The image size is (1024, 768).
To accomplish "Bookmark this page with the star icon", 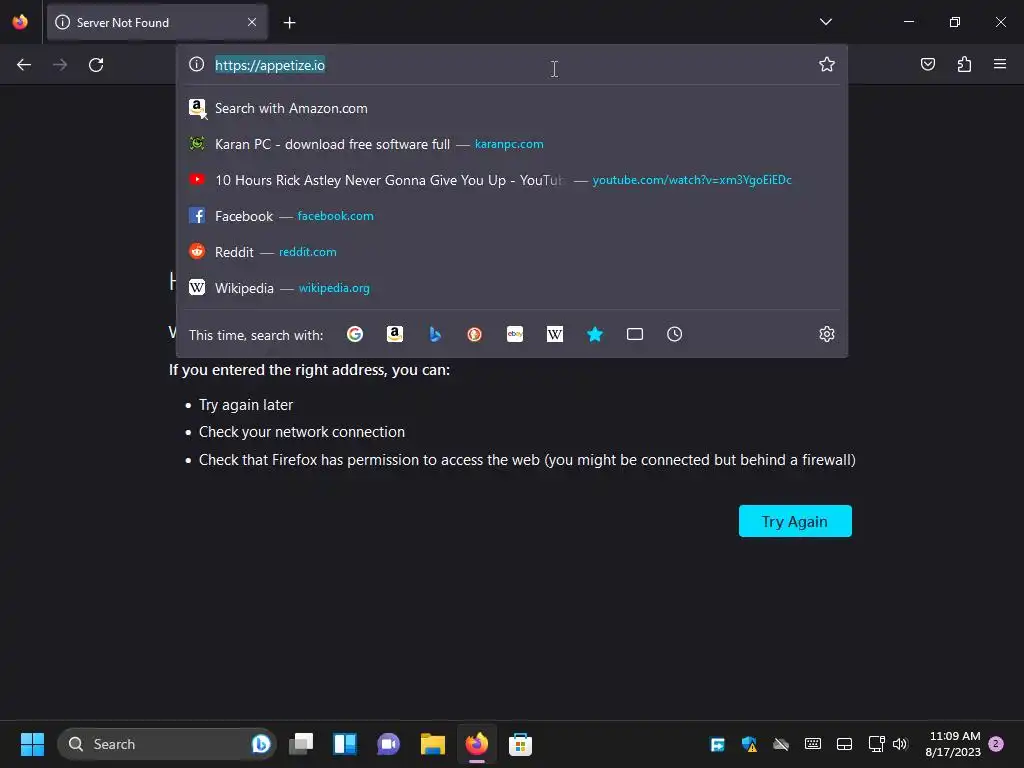I will [827, 64].
